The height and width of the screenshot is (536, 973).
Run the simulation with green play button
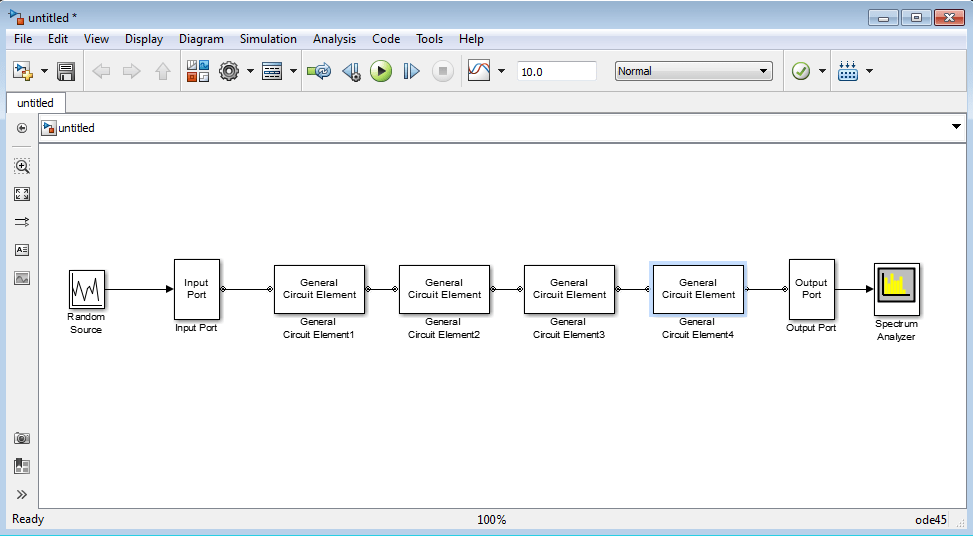click(x=381, y=71)
